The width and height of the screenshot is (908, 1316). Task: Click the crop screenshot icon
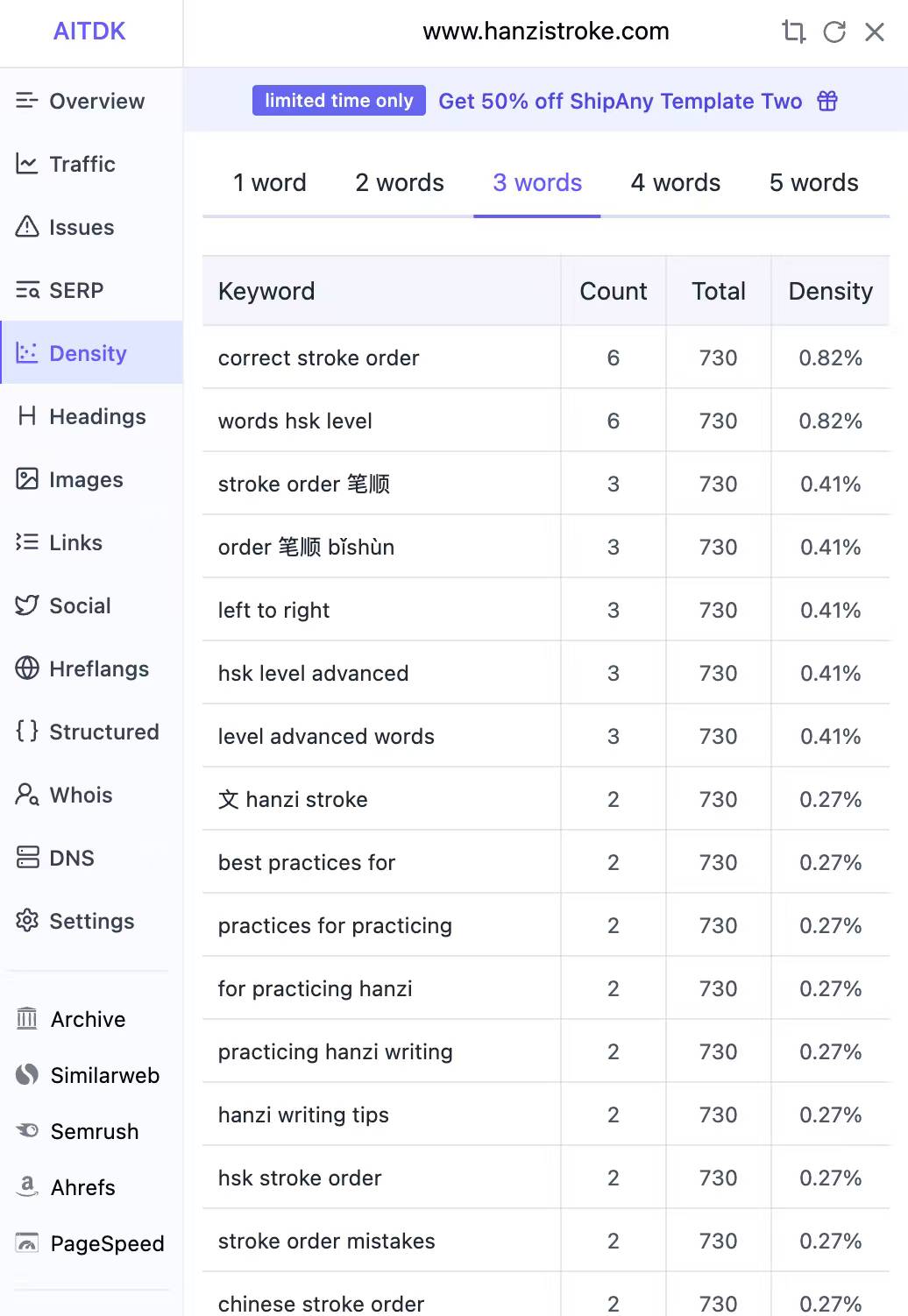(793, 32)
